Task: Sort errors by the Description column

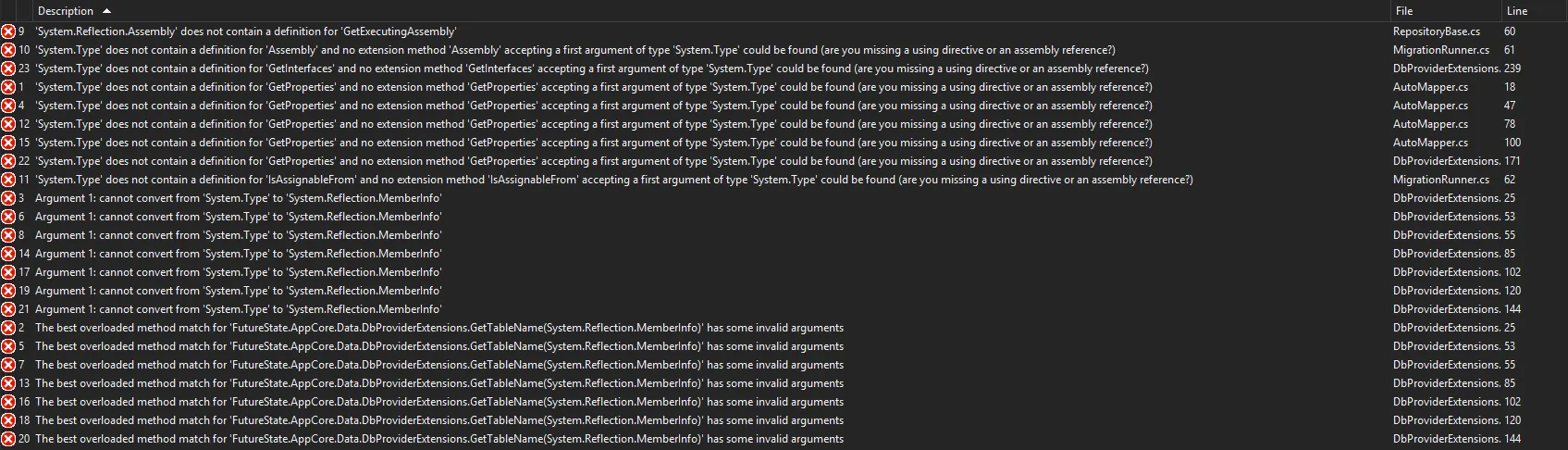Action: [x=65, y=11]
